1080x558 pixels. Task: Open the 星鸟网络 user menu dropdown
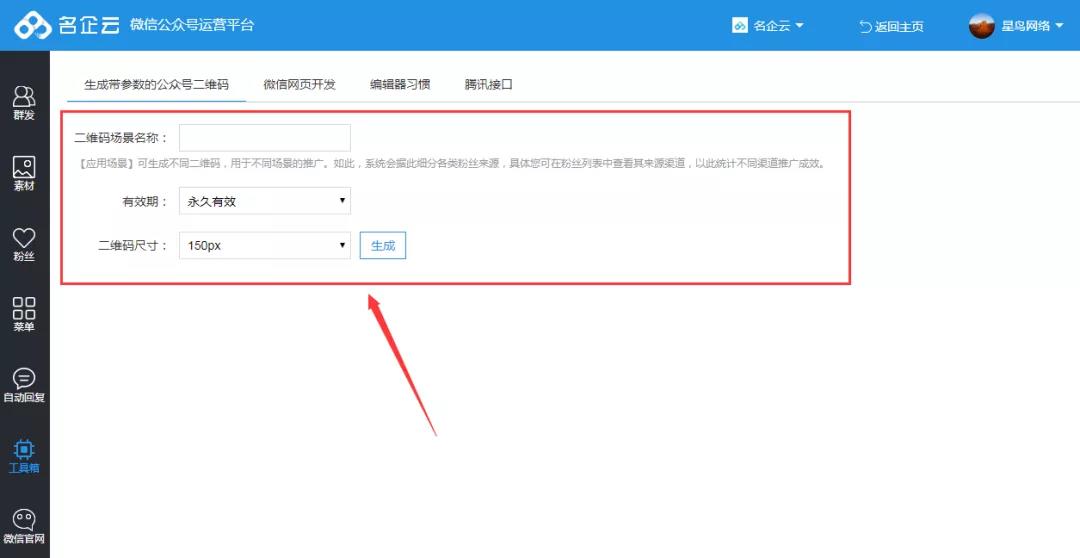pyautogui.click(x=1032, y=26)
